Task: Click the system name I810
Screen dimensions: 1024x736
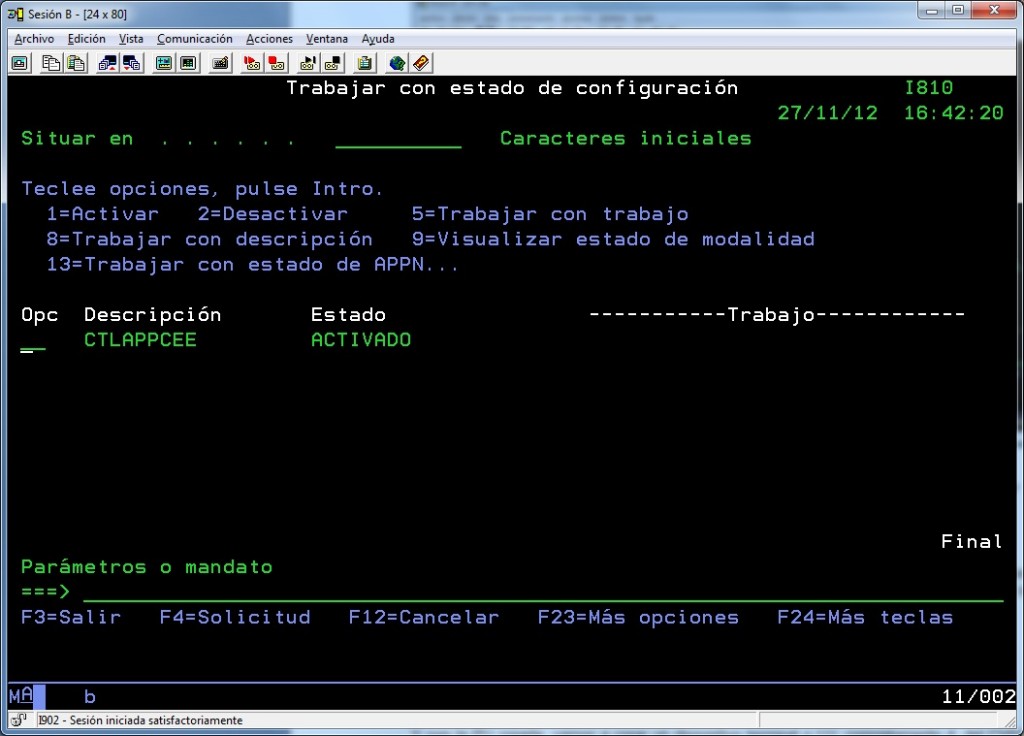Action: [x=929, y=88]
